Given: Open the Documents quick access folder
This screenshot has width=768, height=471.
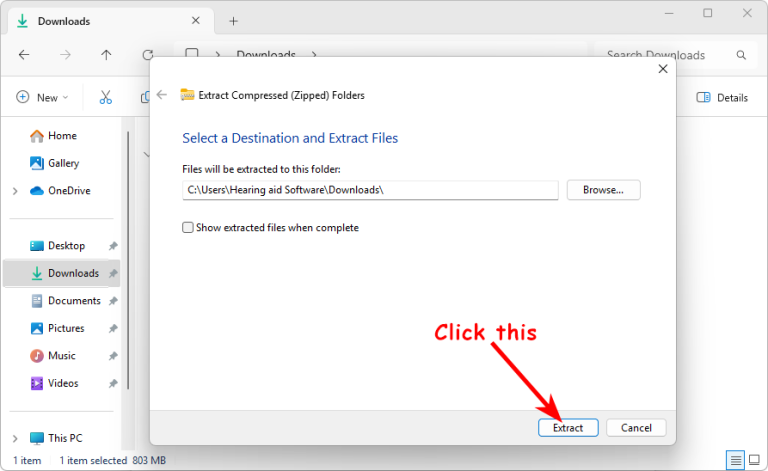Looking at the screenshot, I should coord(73,301).
